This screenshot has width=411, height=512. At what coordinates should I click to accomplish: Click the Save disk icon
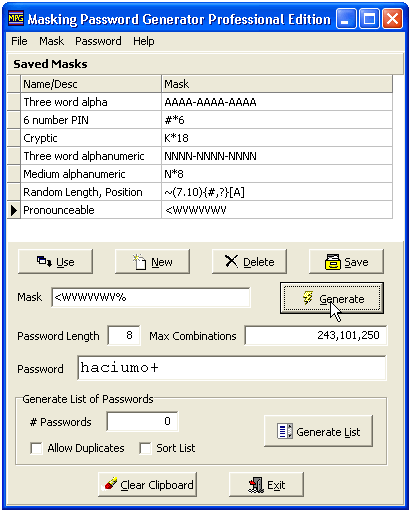click(332, 262)
